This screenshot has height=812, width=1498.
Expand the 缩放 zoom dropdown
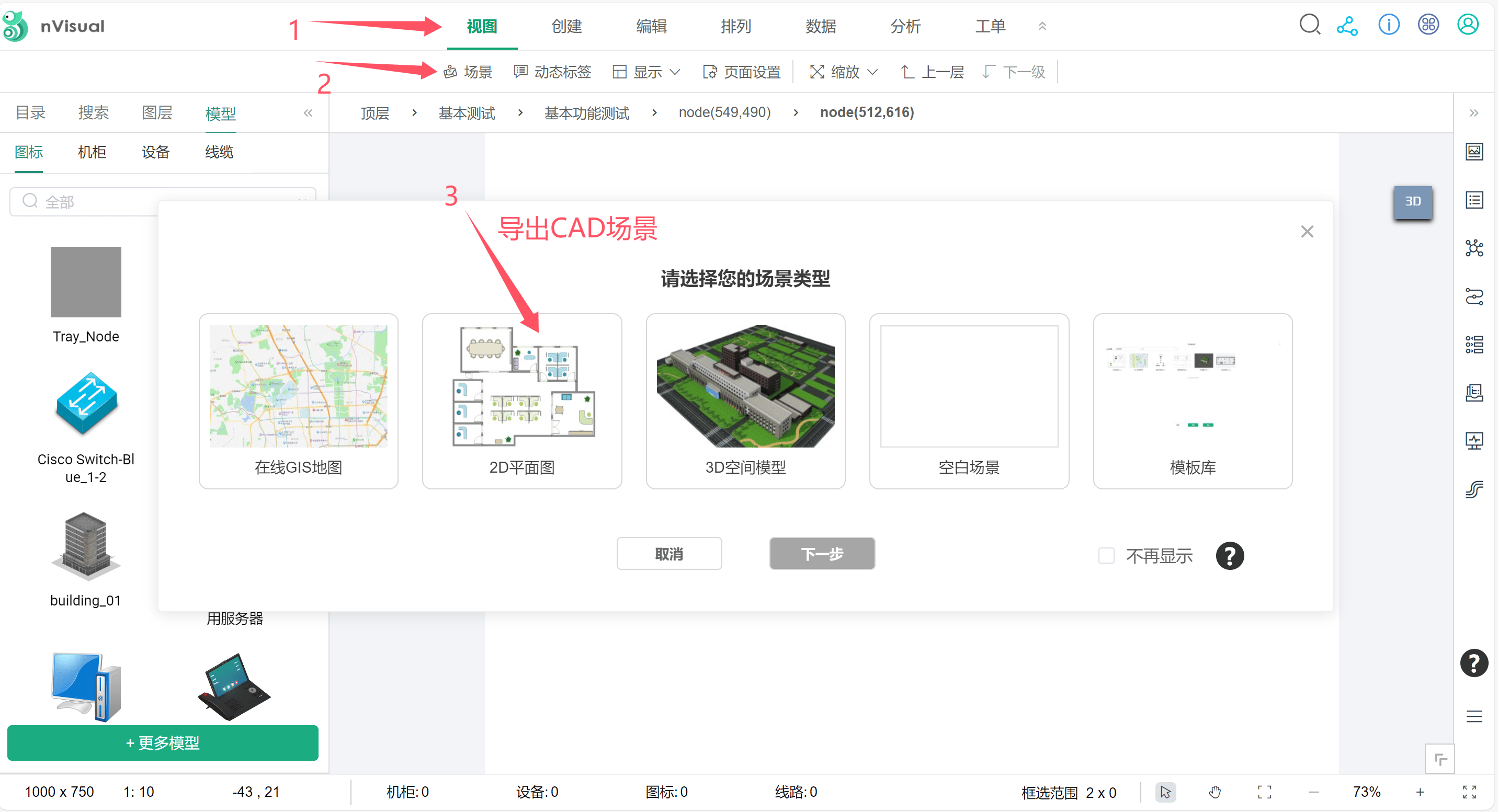[842, 72]
